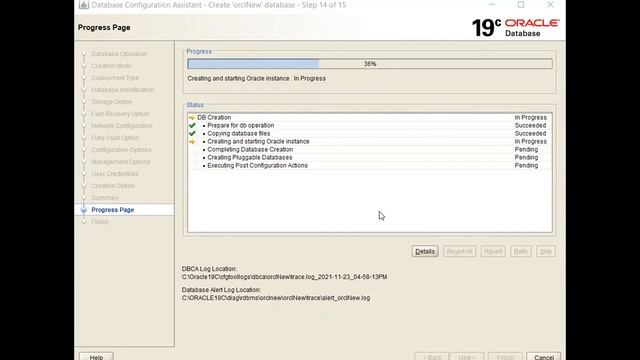640x360 pixels.
Task: Minimize the DBCA window
Action: tap(492, 5)
